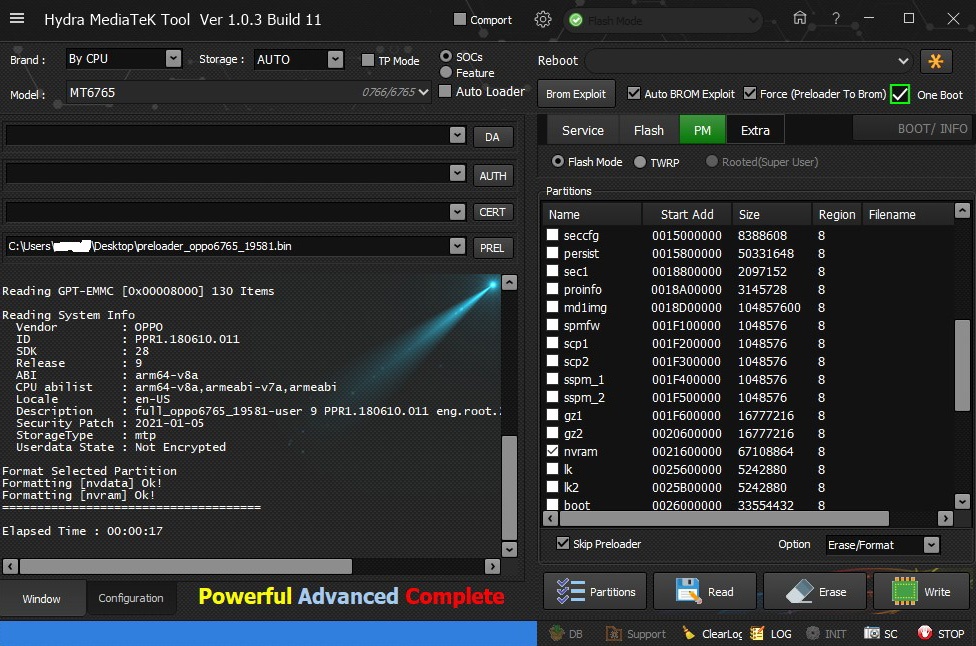Open LOG in status bar

click(x=771, y=634)
